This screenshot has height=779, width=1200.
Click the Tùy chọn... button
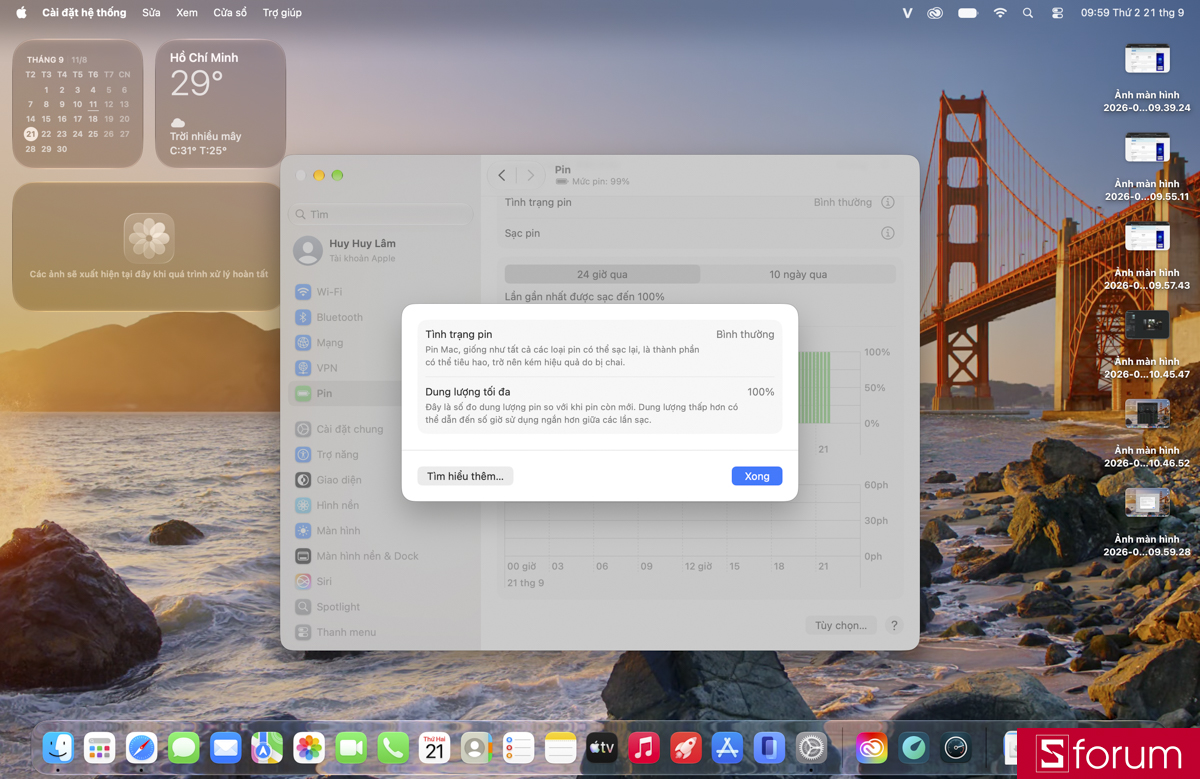tap(840, 625)
